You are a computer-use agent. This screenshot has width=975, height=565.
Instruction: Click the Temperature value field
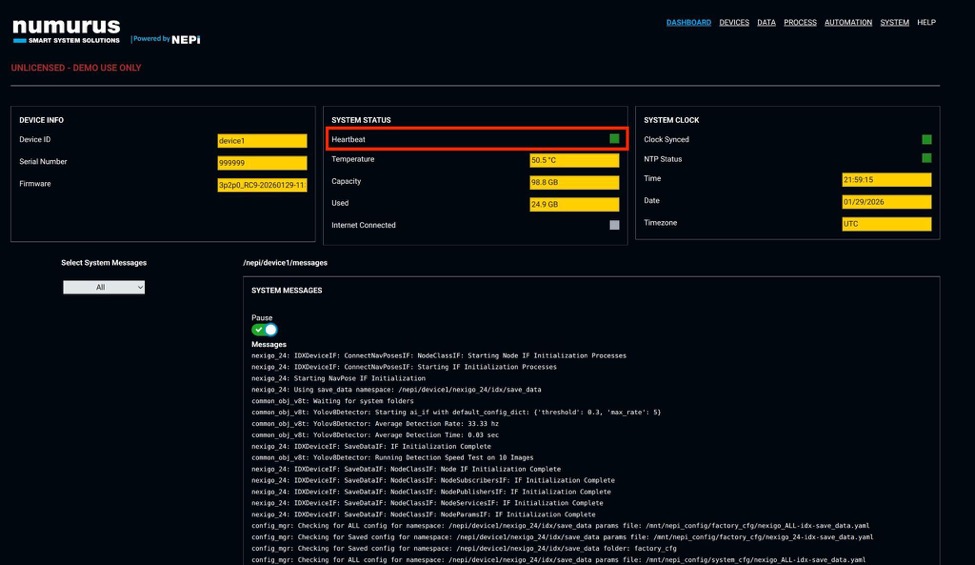click(574, 160)
